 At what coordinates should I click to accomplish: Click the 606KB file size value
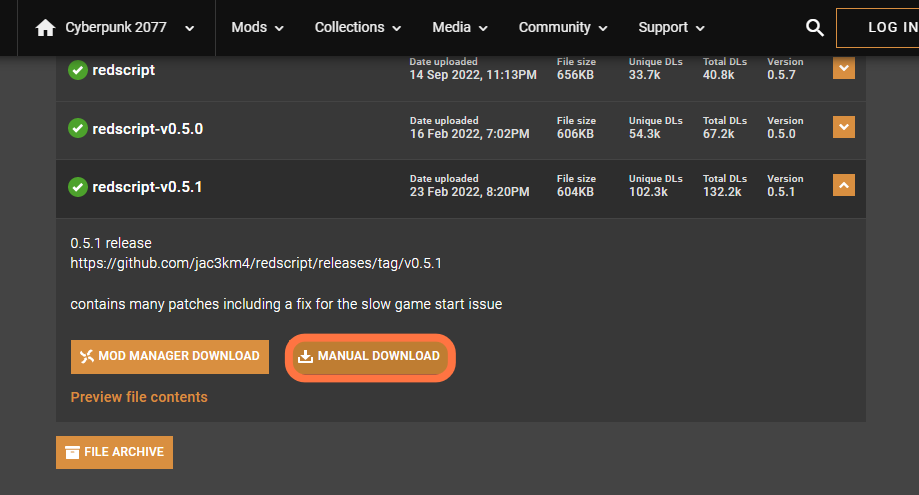(575, 134)
